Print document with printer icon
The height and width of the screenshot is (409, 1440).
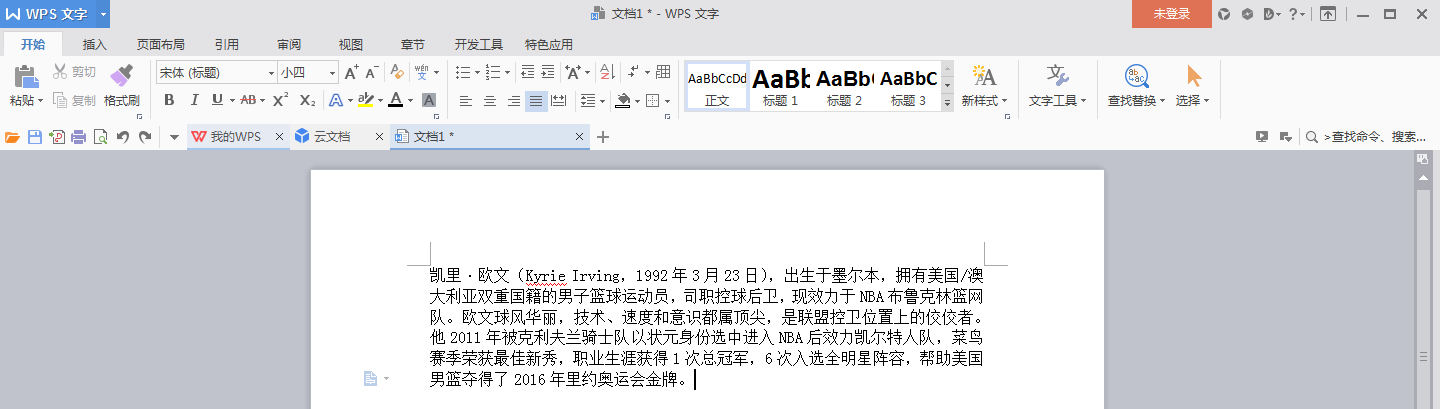click(x=78, y=137)
